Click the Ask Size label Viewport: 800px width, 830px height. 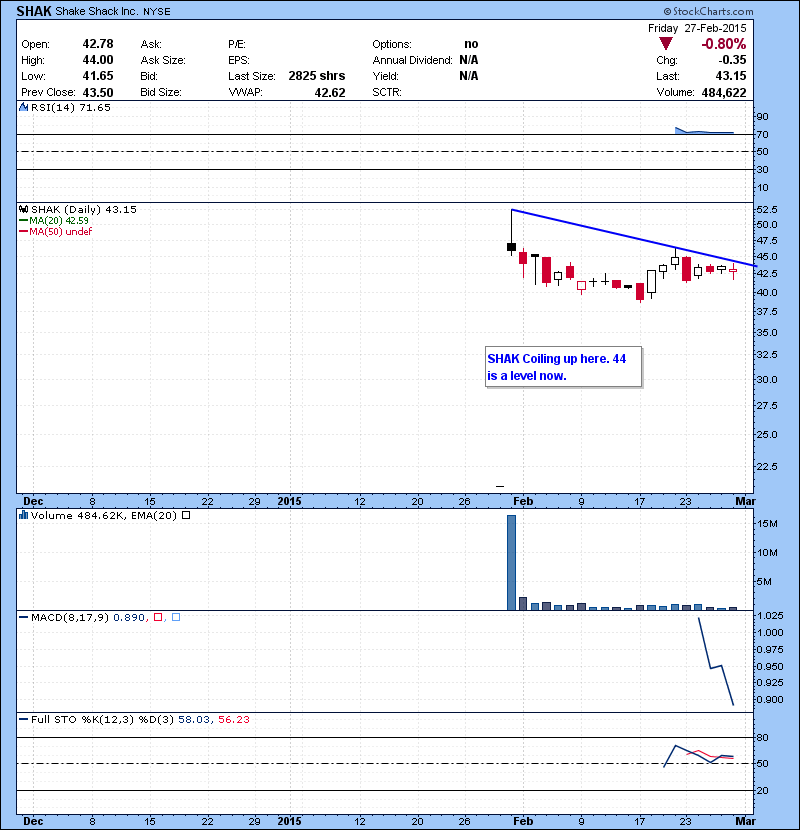coord(163,60)
